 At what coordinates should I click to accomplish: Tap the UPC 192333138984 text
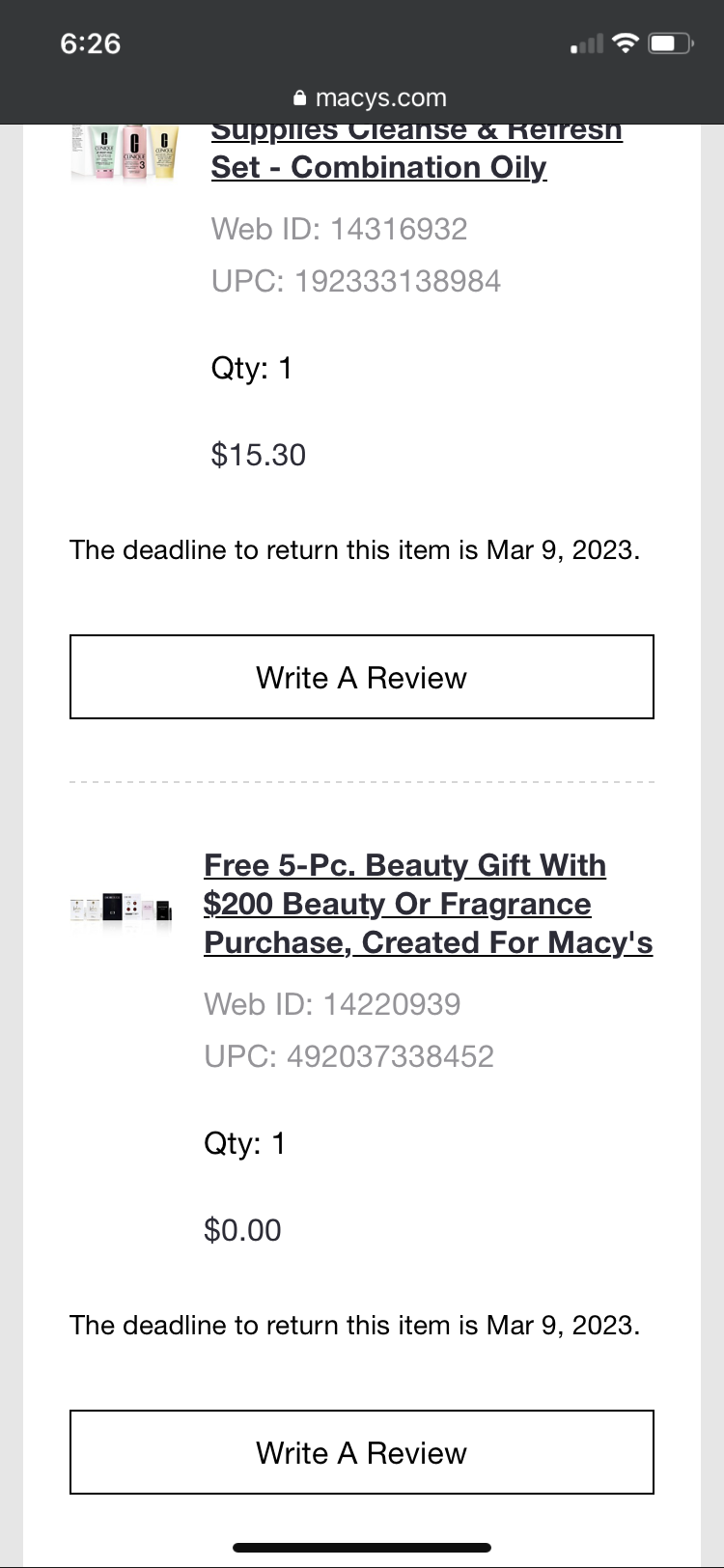(356, 281)
